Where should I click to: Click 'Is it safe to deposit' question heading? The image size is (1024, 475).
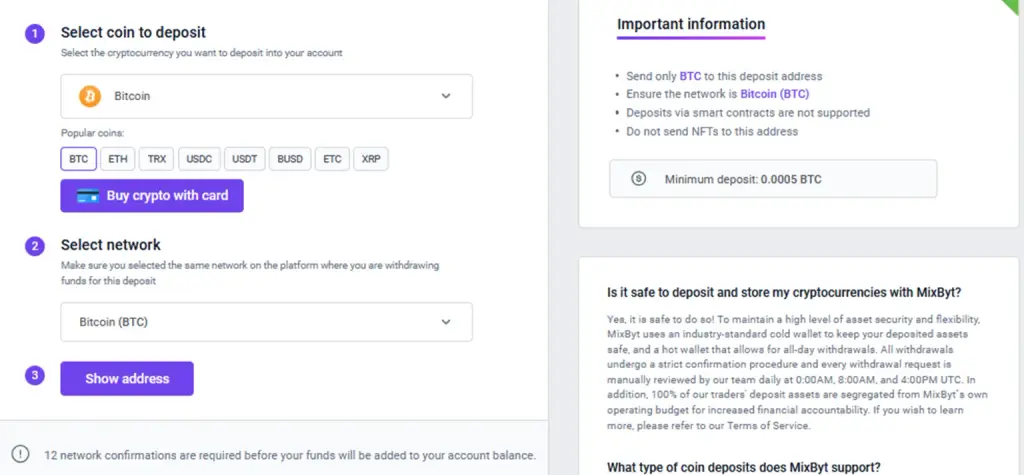click(x=784, y=293)
